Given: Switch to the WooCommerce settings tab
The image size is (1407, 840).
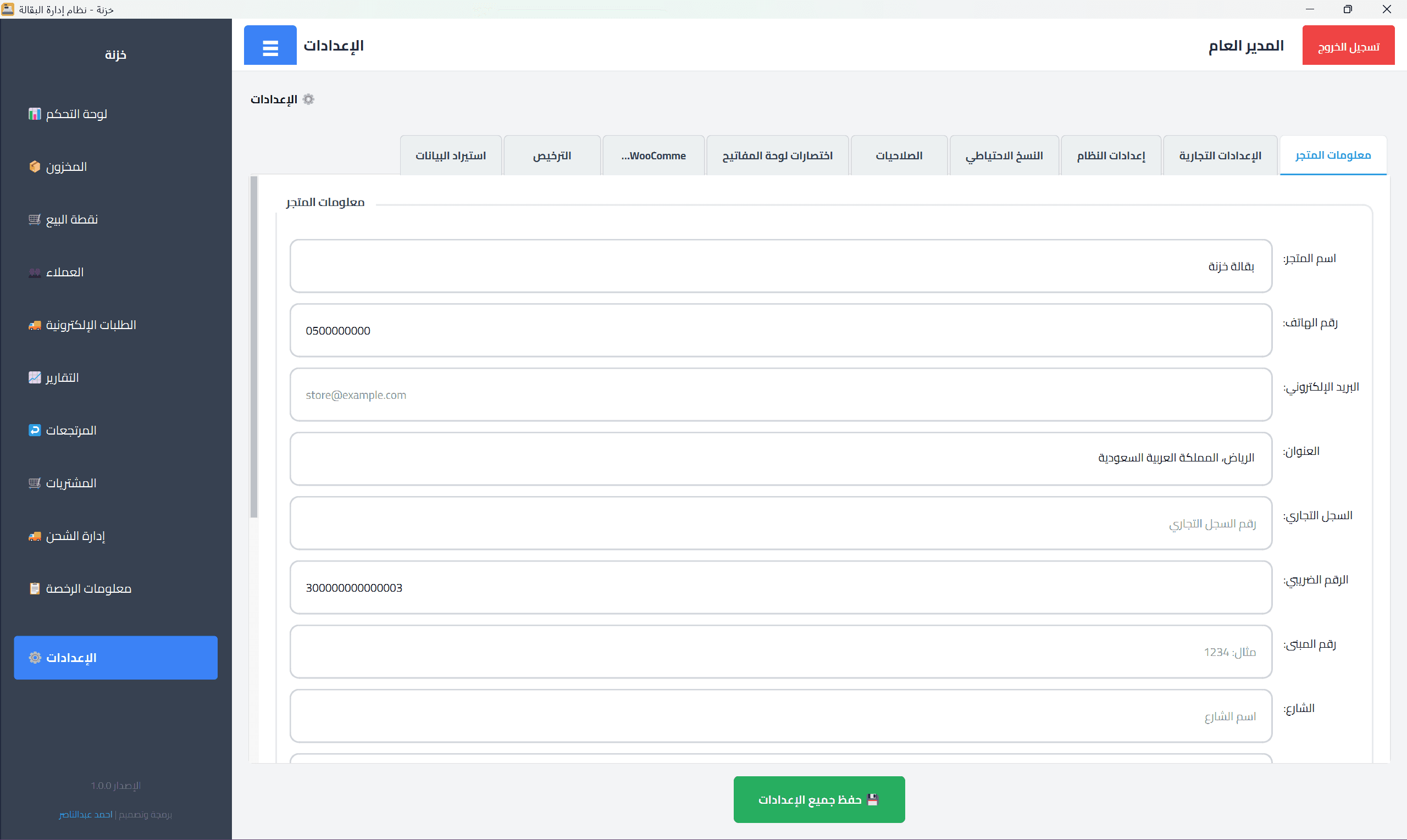Looking at the screenshot, I should 653,155.
